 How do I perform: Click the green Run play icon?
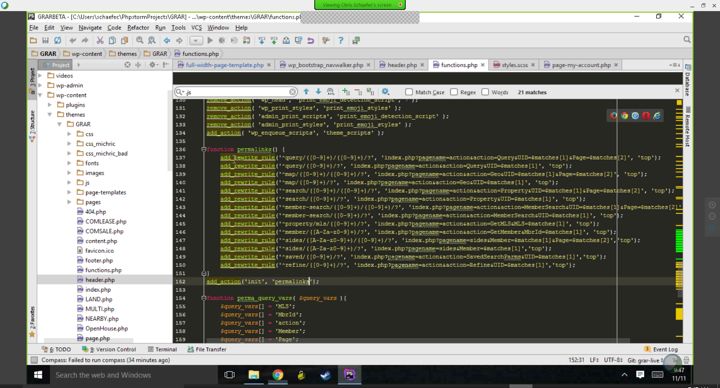[x=210, y=40]
